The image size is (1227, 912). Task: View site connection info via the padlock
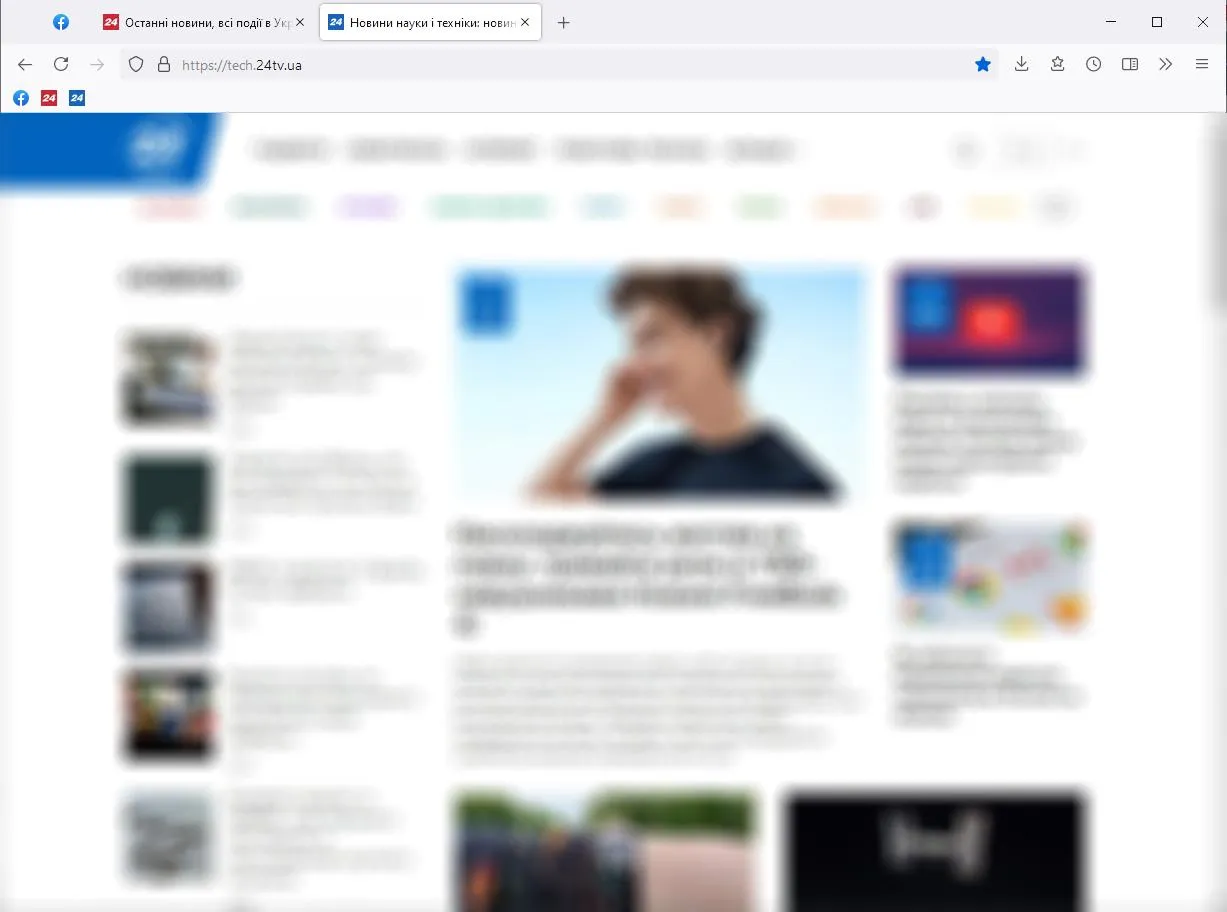pyautogui.click(x=163, y=64)
